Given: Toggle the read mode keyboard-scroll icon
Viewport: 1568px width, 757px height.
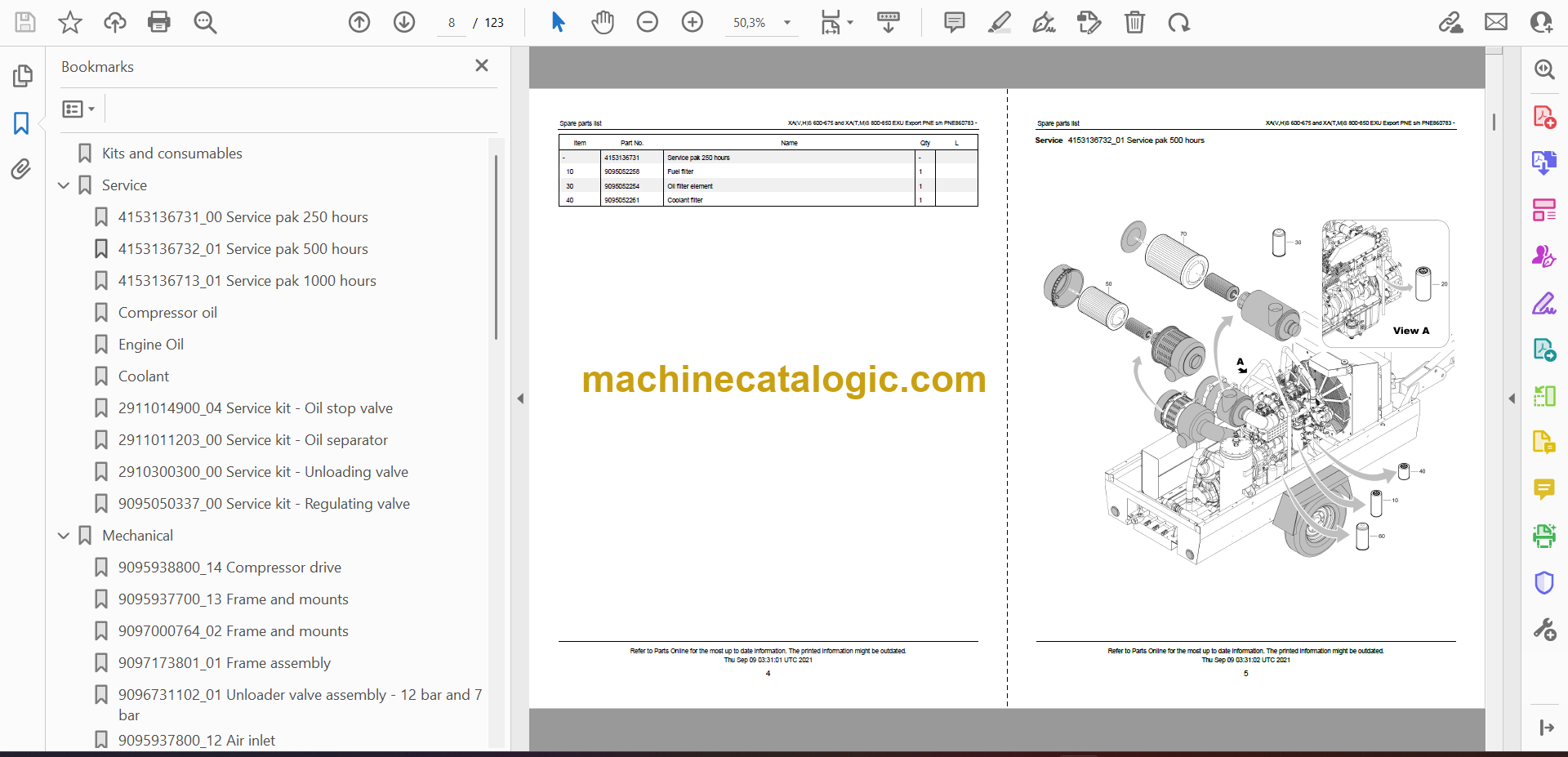Looking at the screenshot, I should pos(889,22).
